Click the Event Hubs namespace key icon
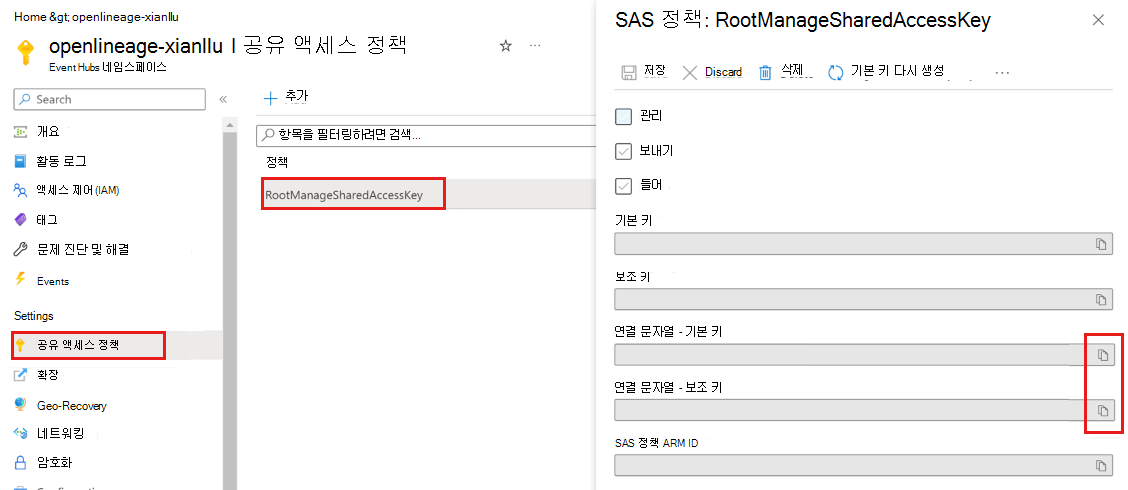This screenshot has width=1128, height=490. pos(27,53)
